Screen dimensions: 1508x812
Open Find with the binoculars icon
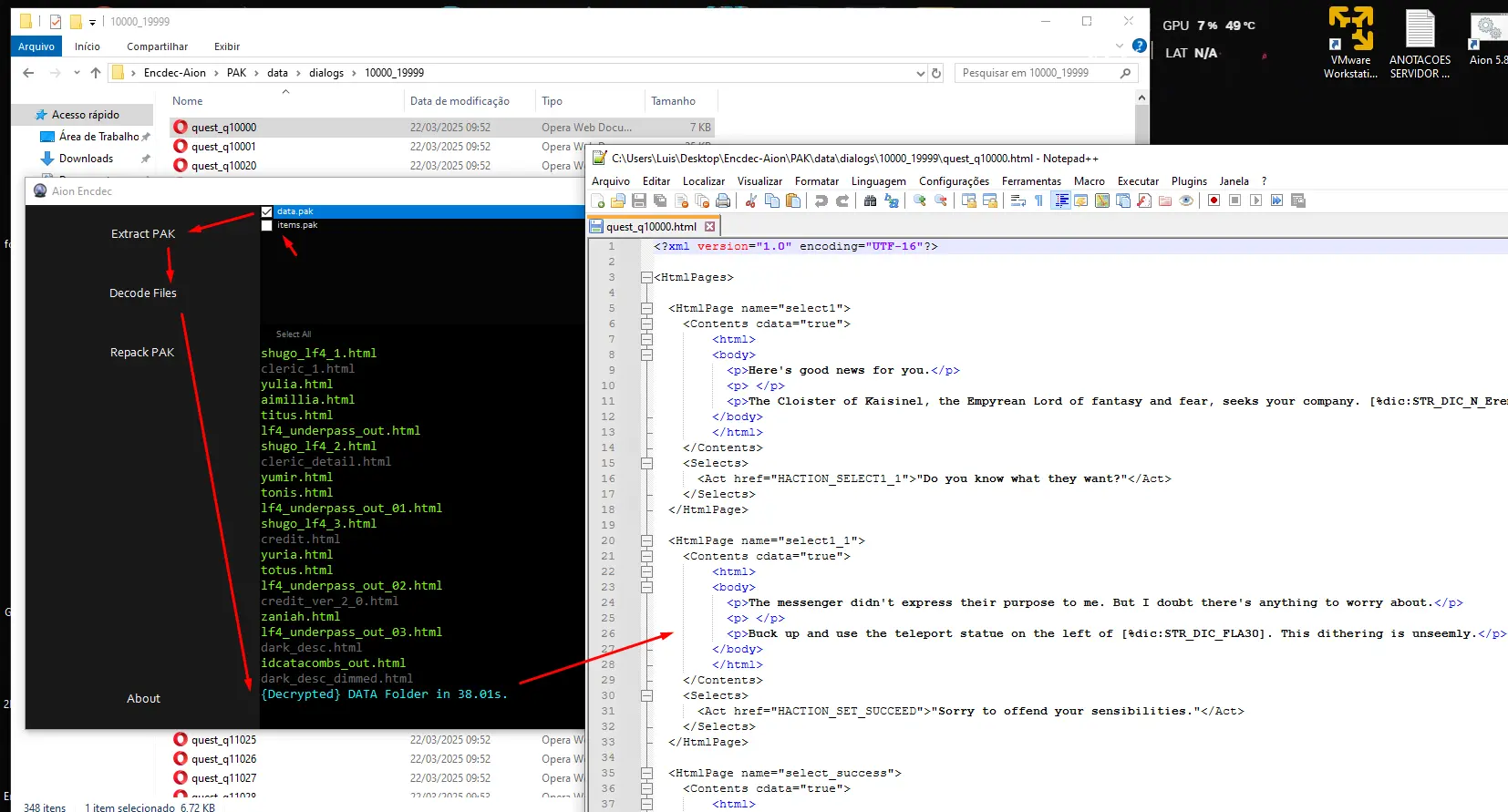point(870,200)
